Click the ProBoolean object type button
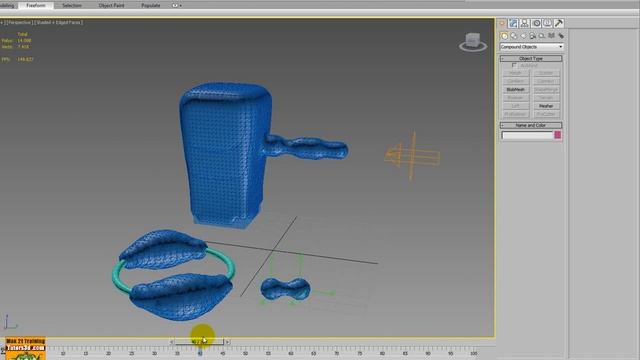 (x=516, y=114)
